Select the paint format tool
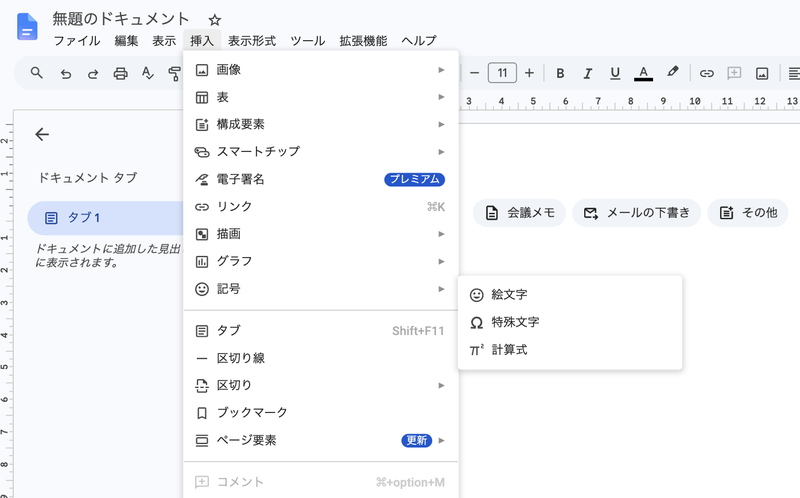 [x=174, y=73]
